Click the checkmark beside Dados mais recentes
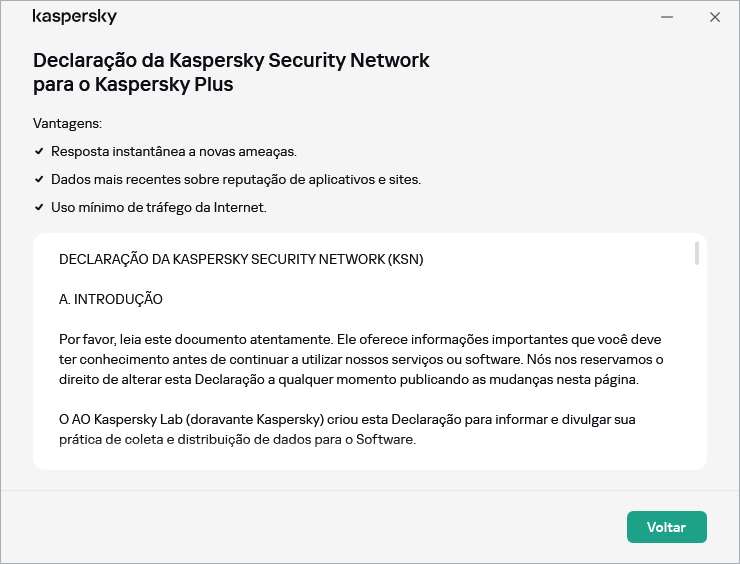Viewport: 740px width, 564px height. click(39, 179)
